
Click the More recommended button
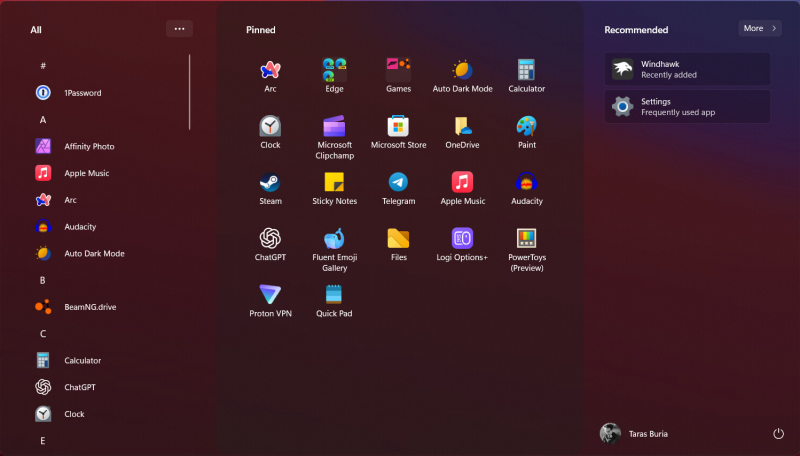click(760, 29)
